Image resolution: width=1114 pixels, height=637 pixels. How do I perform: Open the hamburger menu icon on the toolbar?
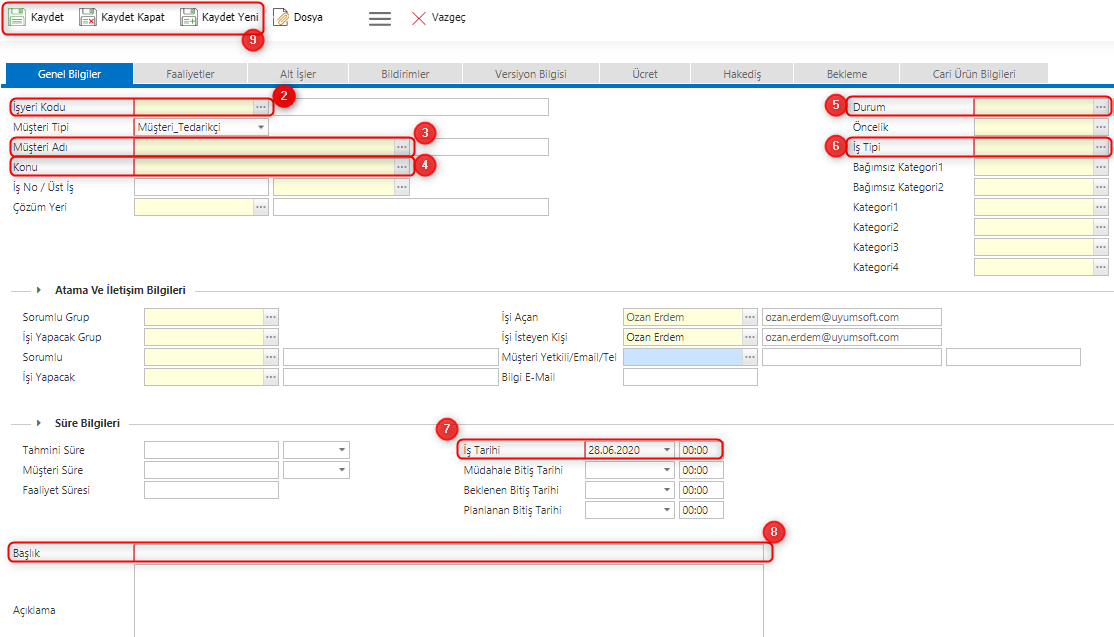click(x=379, y=17)
